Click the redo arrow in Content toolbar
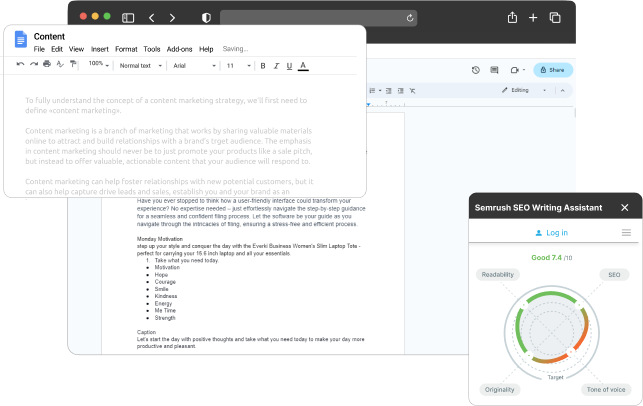The image size is (643, 406). pyautogui.click(x=34, y=64)
